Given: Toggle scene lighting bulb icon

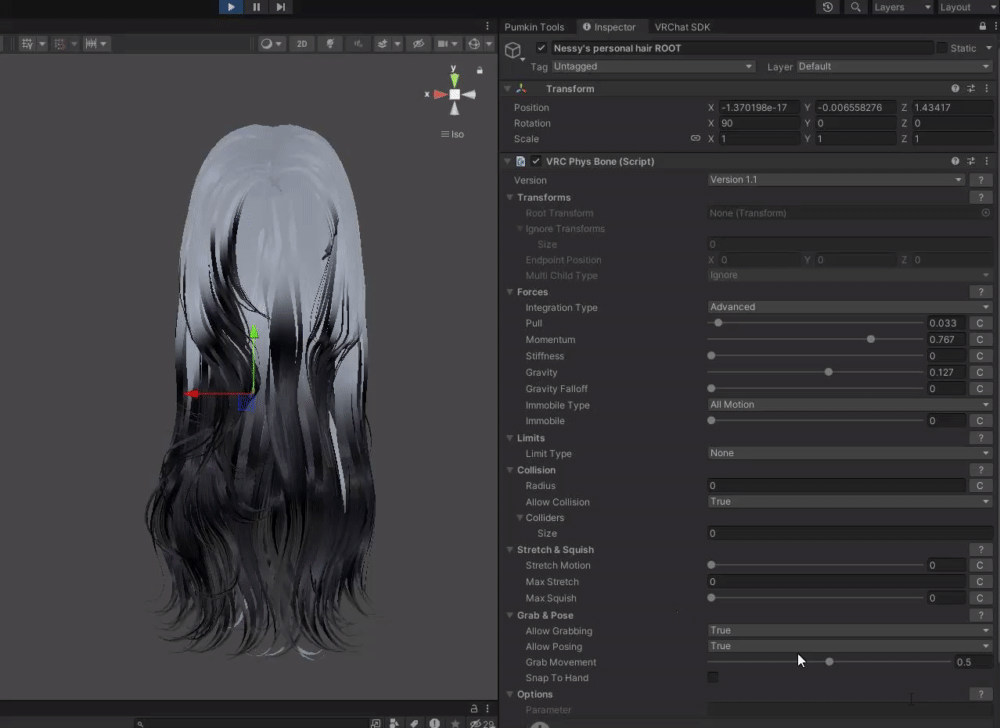Looking at the screenshot, I should coord(329,44).
